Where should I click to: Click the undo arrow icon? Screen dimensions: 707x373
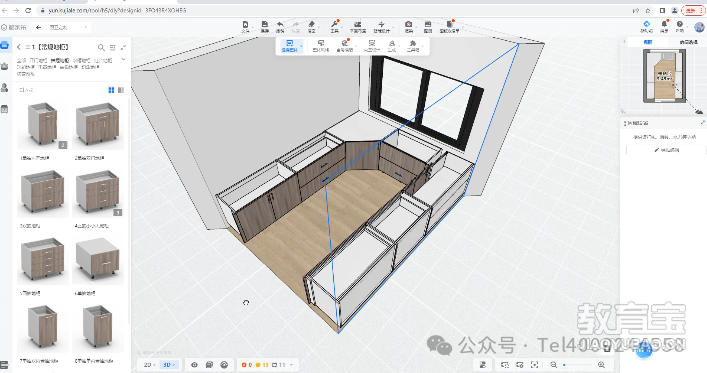point(280,24)
